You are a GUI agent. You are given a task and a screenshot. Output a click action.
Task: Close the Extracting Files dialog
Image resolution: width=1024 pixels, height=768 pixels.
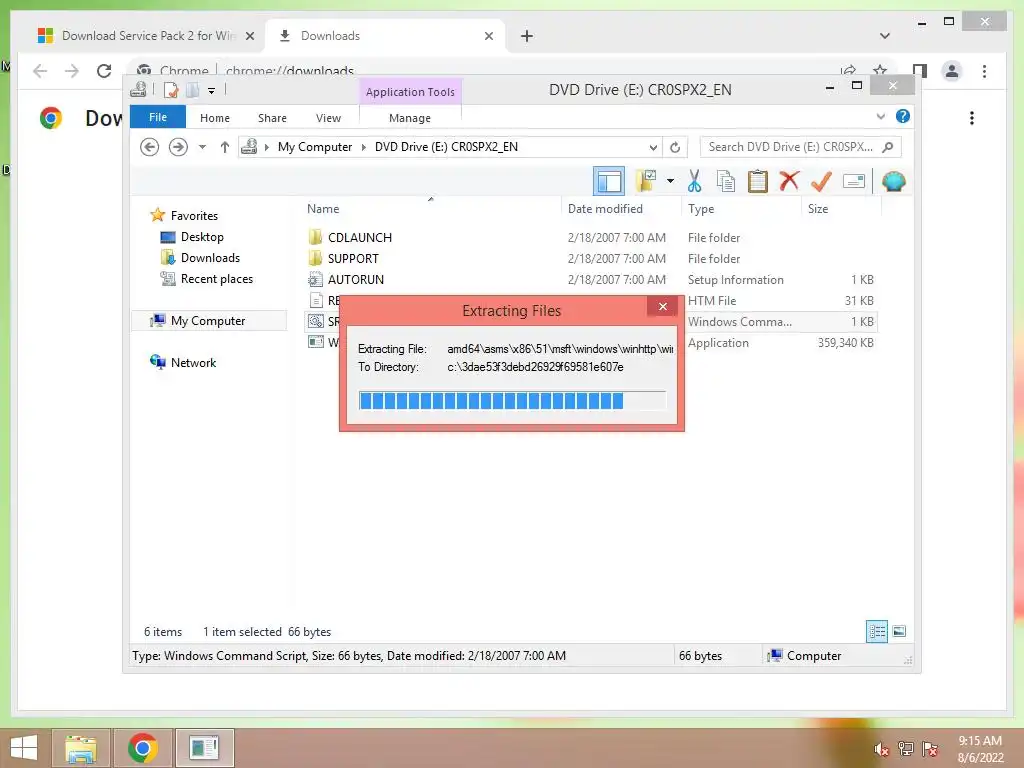coord(663,306)
